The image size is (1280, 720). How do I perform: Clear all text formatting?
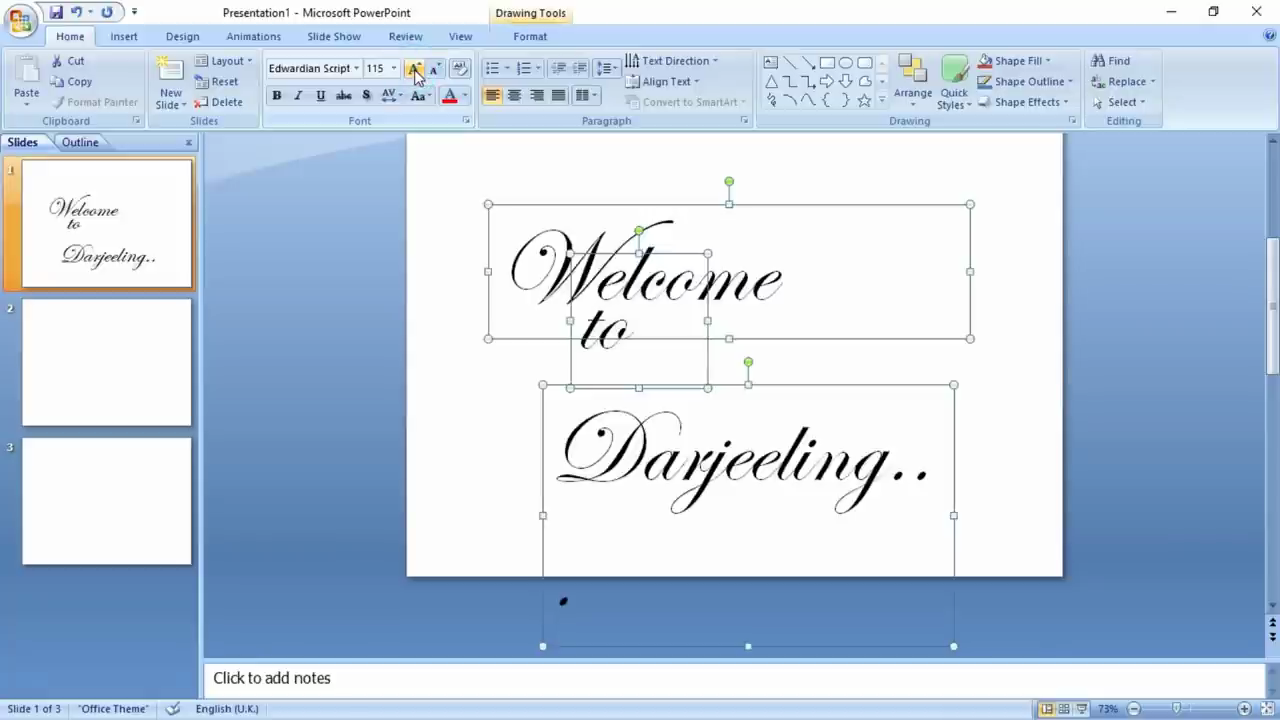pos(460,68)
